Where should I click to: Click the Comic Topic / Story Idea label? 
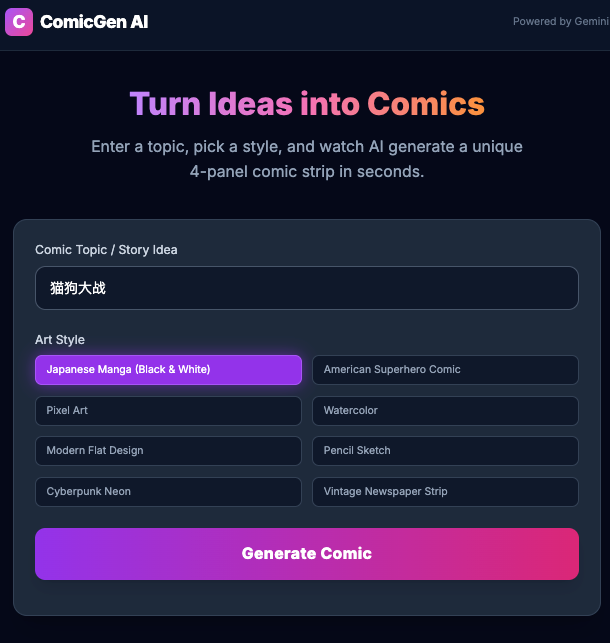(x=106, y=249)
